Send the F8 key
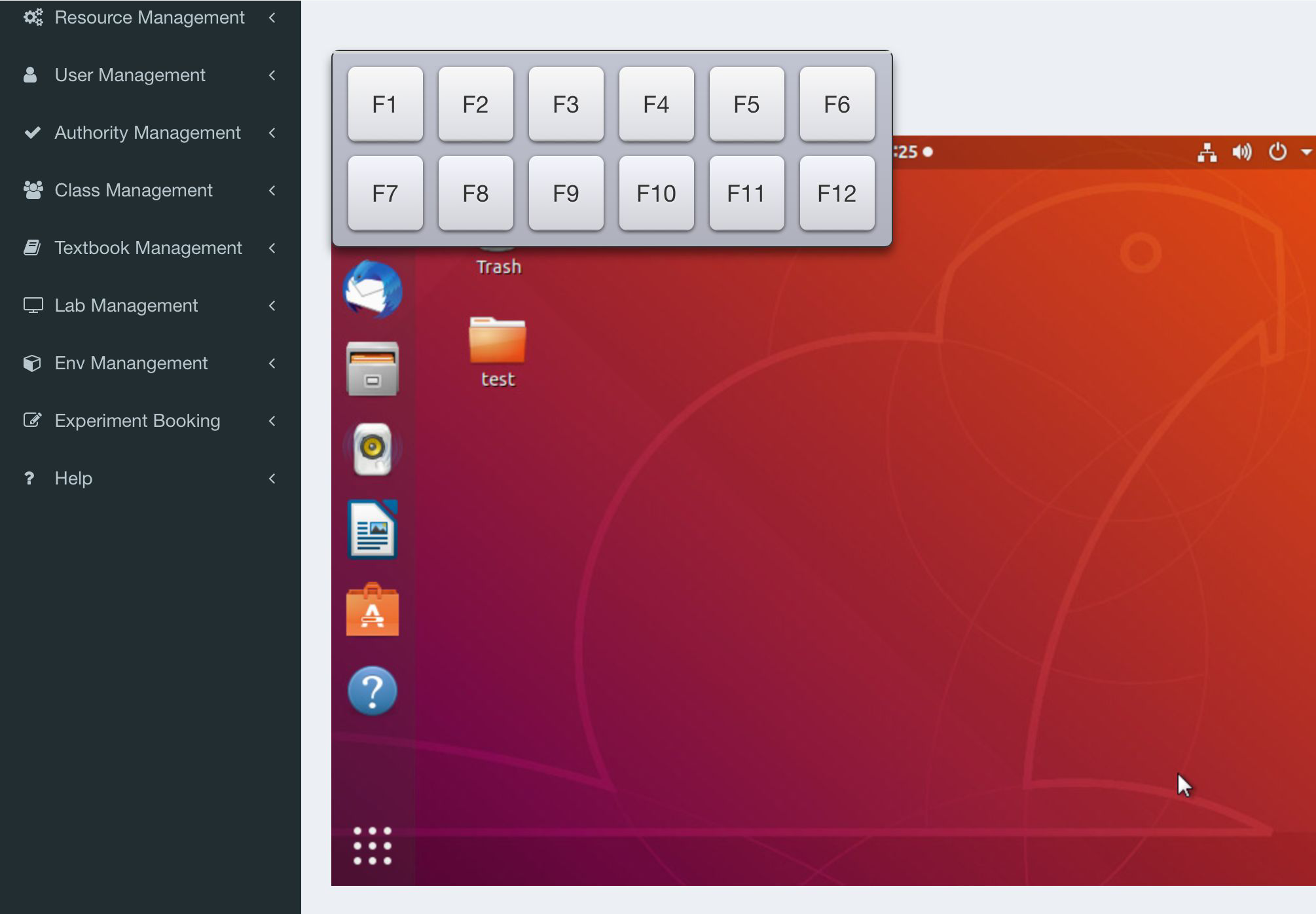Viewport: 1316px width, 914px height. click(x=475, y=193)
